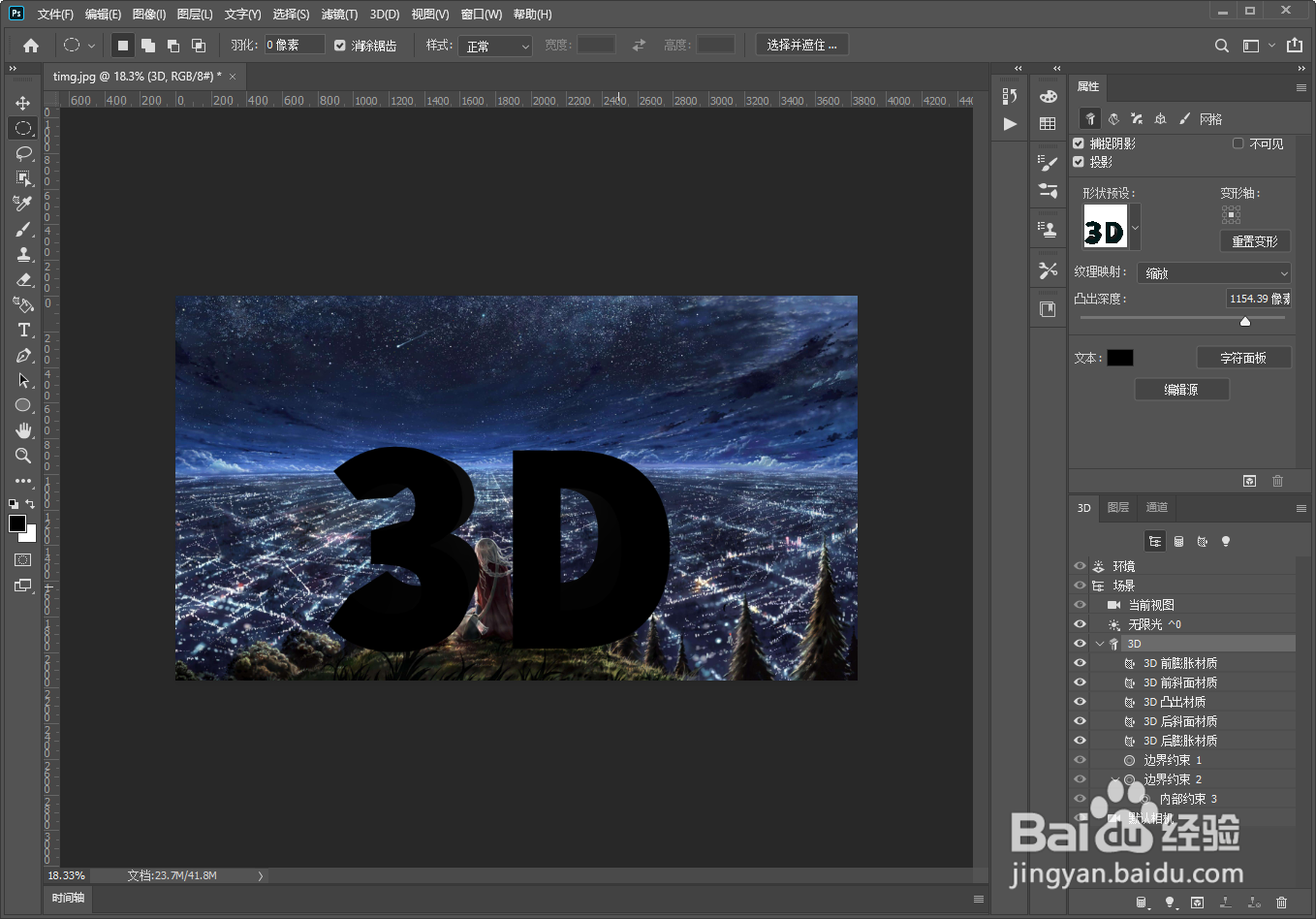Toggle the 捕捉阴影 checkbox
The image size is (1316, 919).
(1079, 143)
